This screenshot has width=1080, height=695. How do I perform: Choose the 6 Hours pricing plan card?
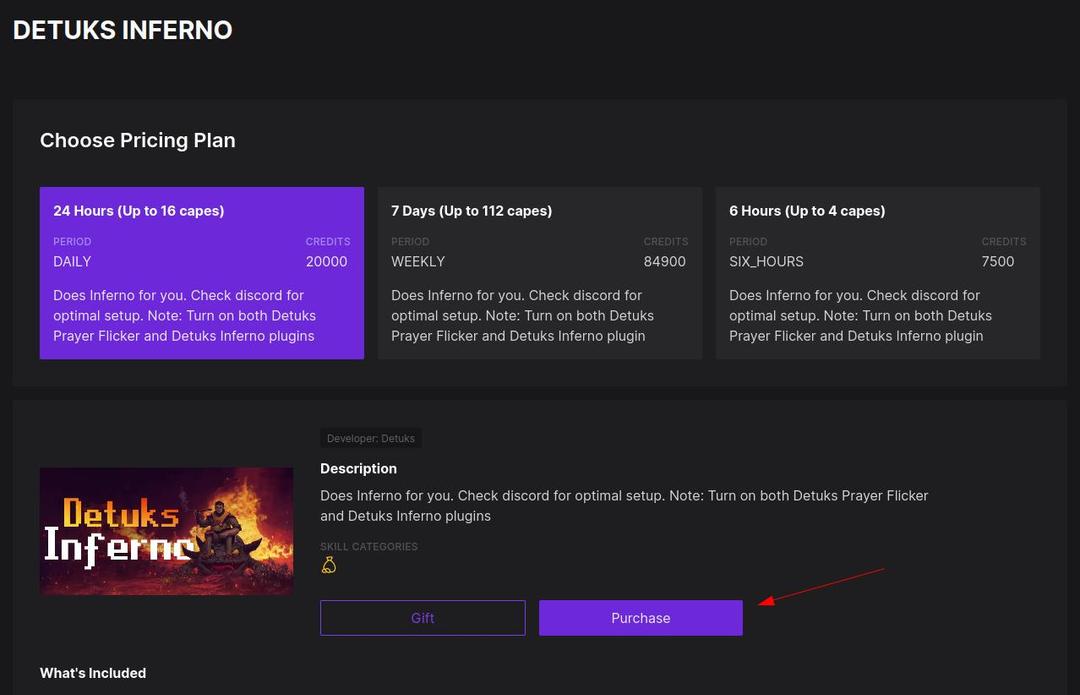click(x=877, y=272)
